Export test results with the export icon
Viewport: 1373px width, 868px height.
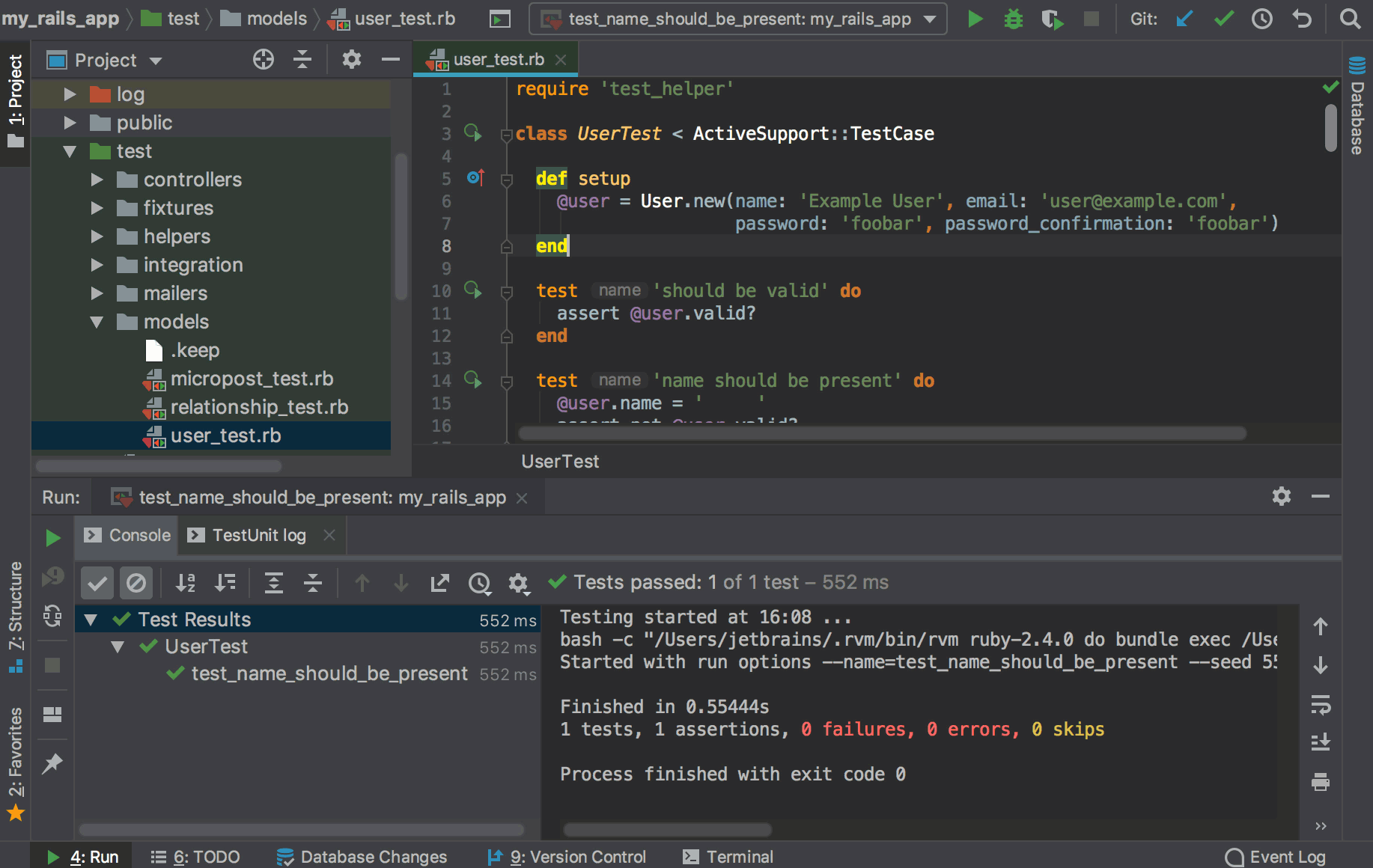pos(440,583)
